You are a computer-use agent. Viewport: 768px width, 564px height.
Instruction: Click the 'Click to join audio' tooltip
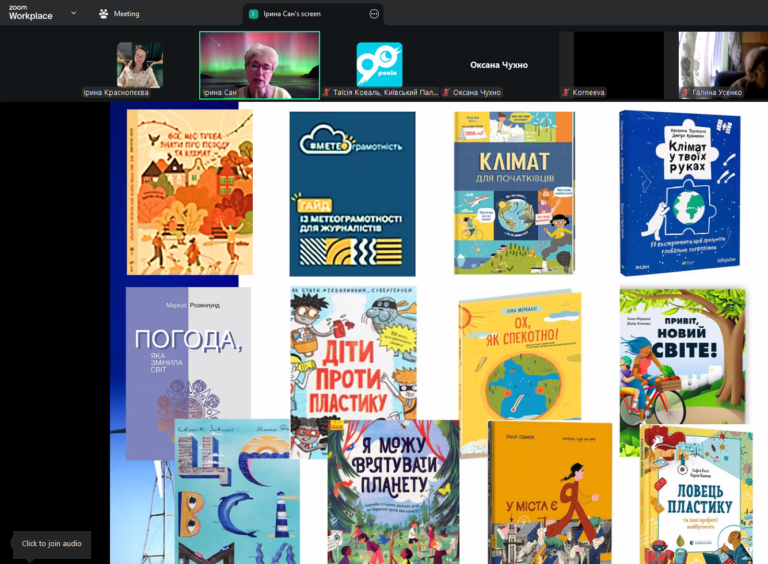(x=50, y=544)
